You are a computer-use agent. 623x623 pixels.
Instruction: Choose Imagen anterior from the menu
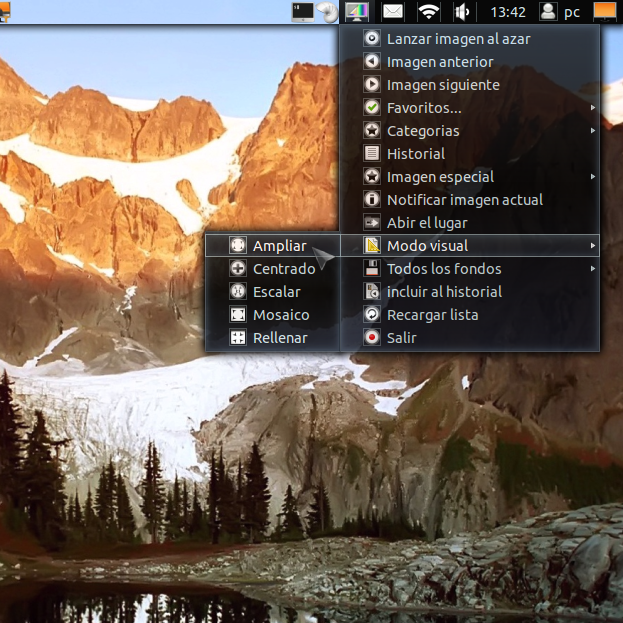[470, 62]
